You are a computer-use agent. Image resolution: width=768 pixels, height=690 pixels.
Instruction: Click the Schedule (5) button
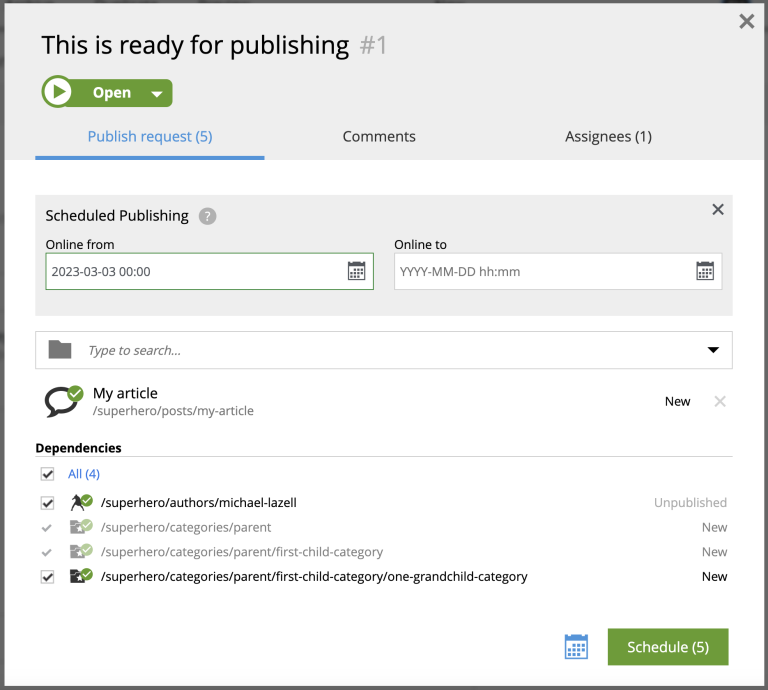pos(668,647)
